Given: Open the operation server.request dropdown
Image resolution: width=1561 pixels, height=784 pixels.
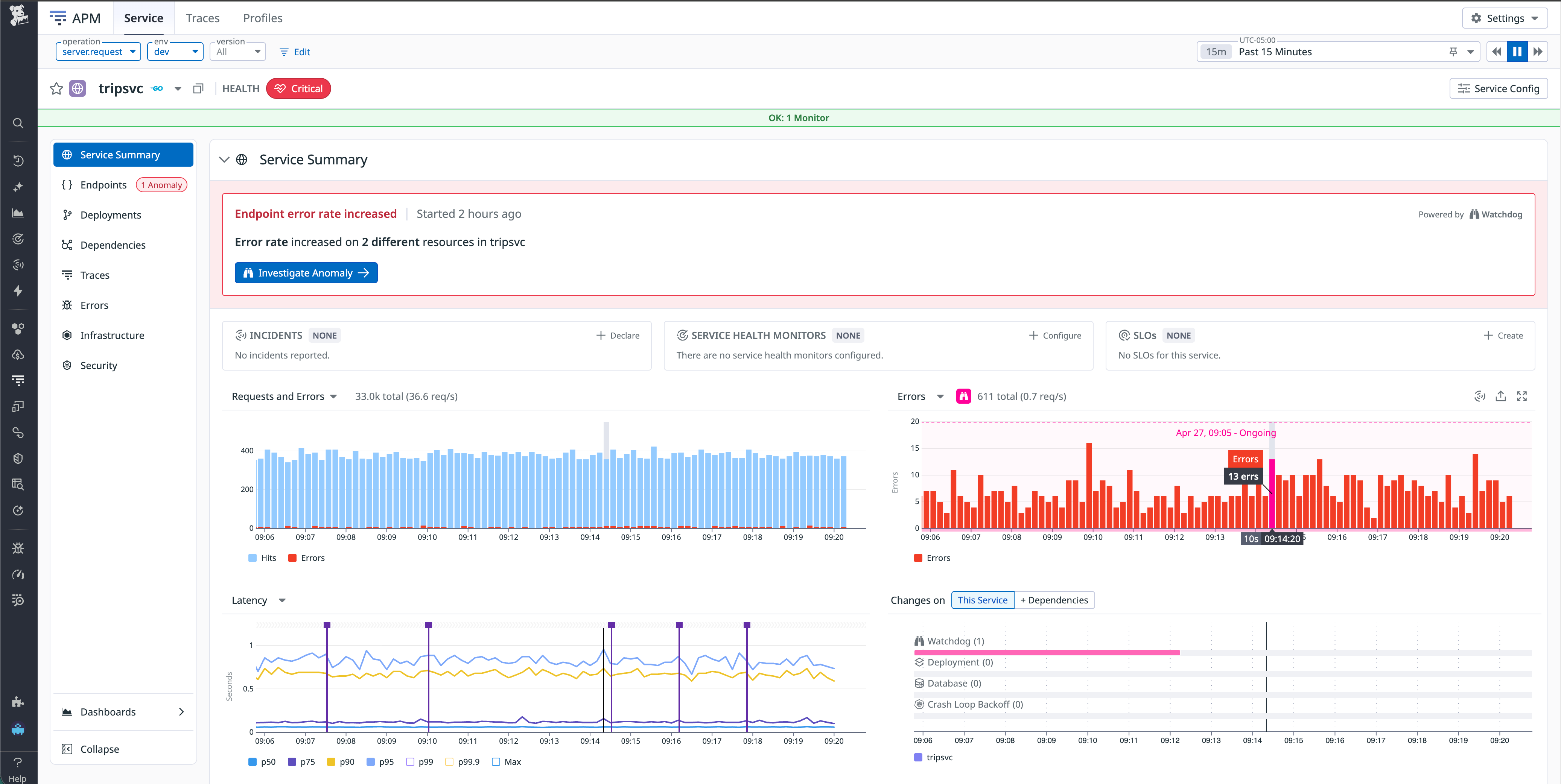Looking at the screenshot, I should pos(98,52).
